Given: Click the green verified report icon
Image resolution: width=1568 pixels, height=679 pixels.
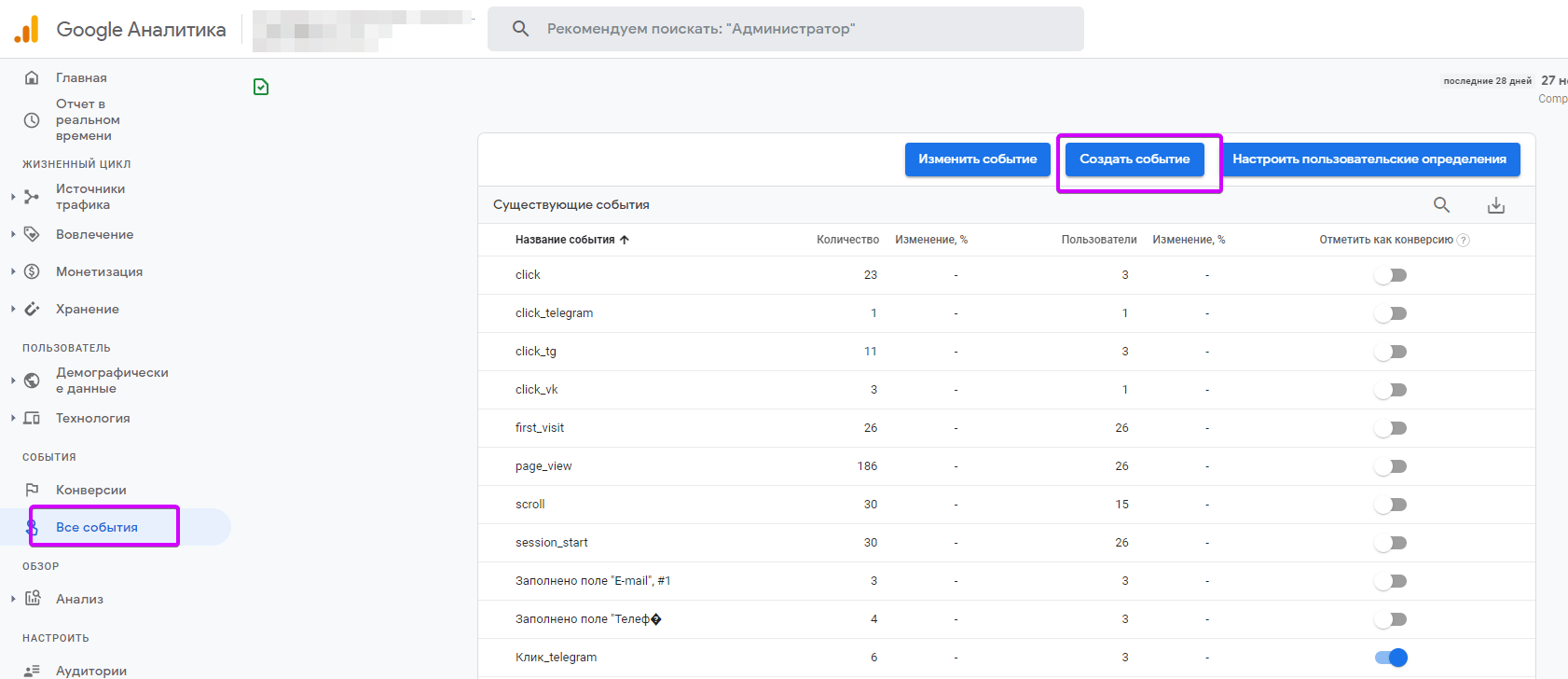Looking at the screenshot, I should pos(261,87).
